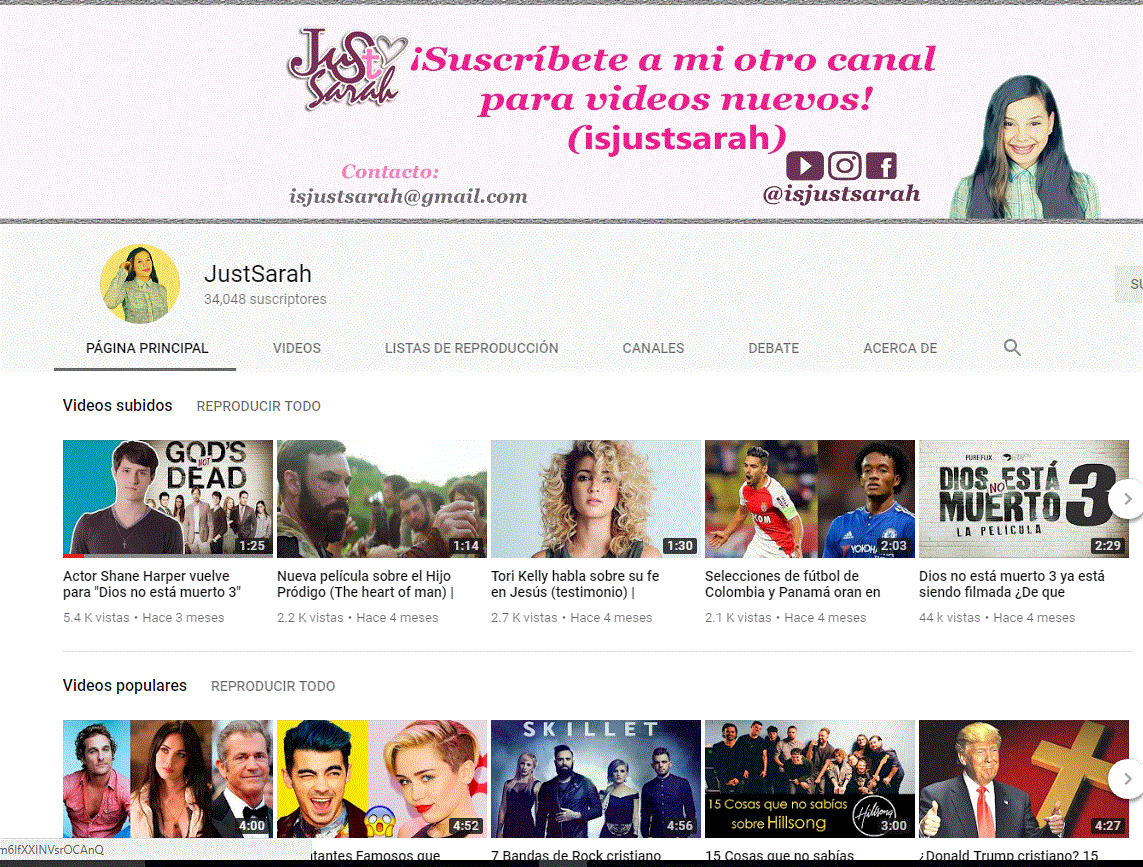
Task: Show next videos in Videos populares row
Action: pyautogui.click(x=1127, y=779)
